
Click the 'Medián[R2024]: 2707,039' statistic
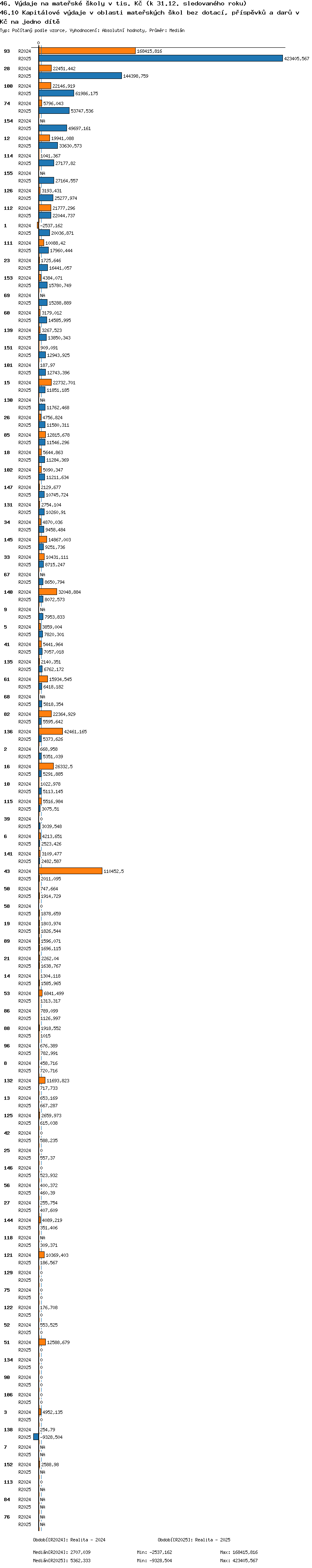tap(62, 1552)
